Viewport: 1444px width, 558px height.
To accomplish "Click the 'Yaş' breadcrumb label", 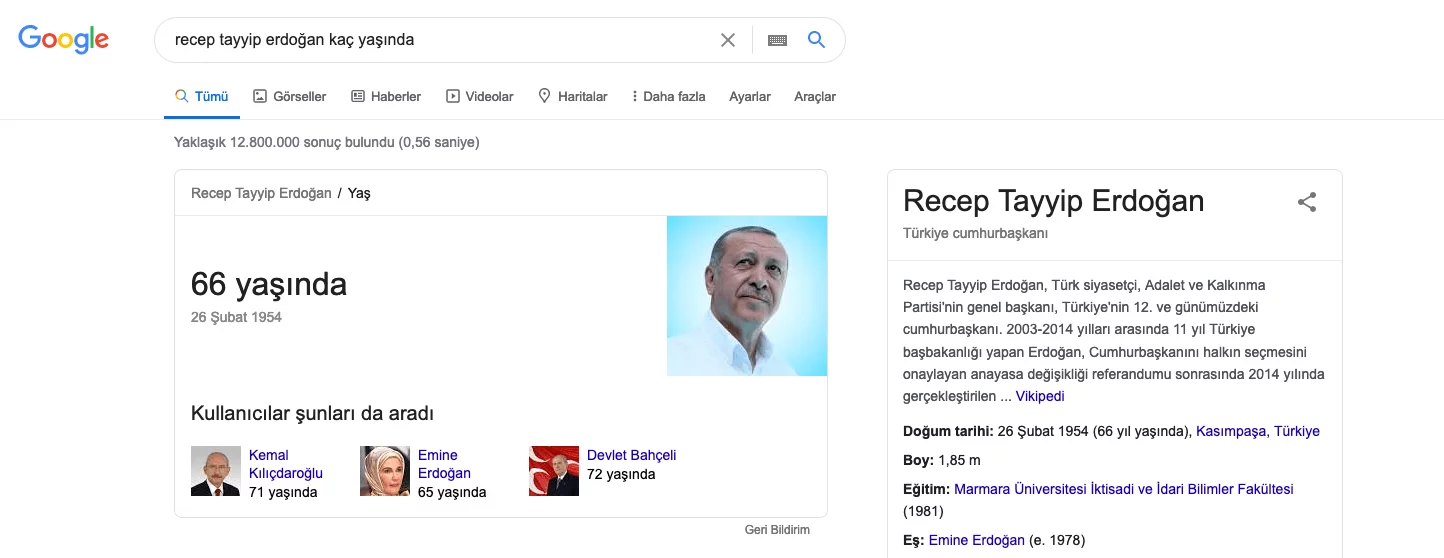I will (359, 193).
